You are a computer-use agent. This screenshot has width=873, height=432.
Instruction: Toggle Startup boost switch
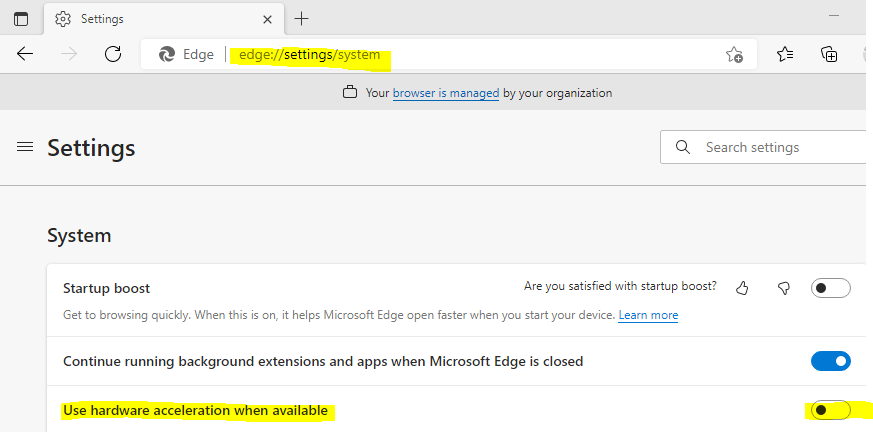[x=831, y=288]
